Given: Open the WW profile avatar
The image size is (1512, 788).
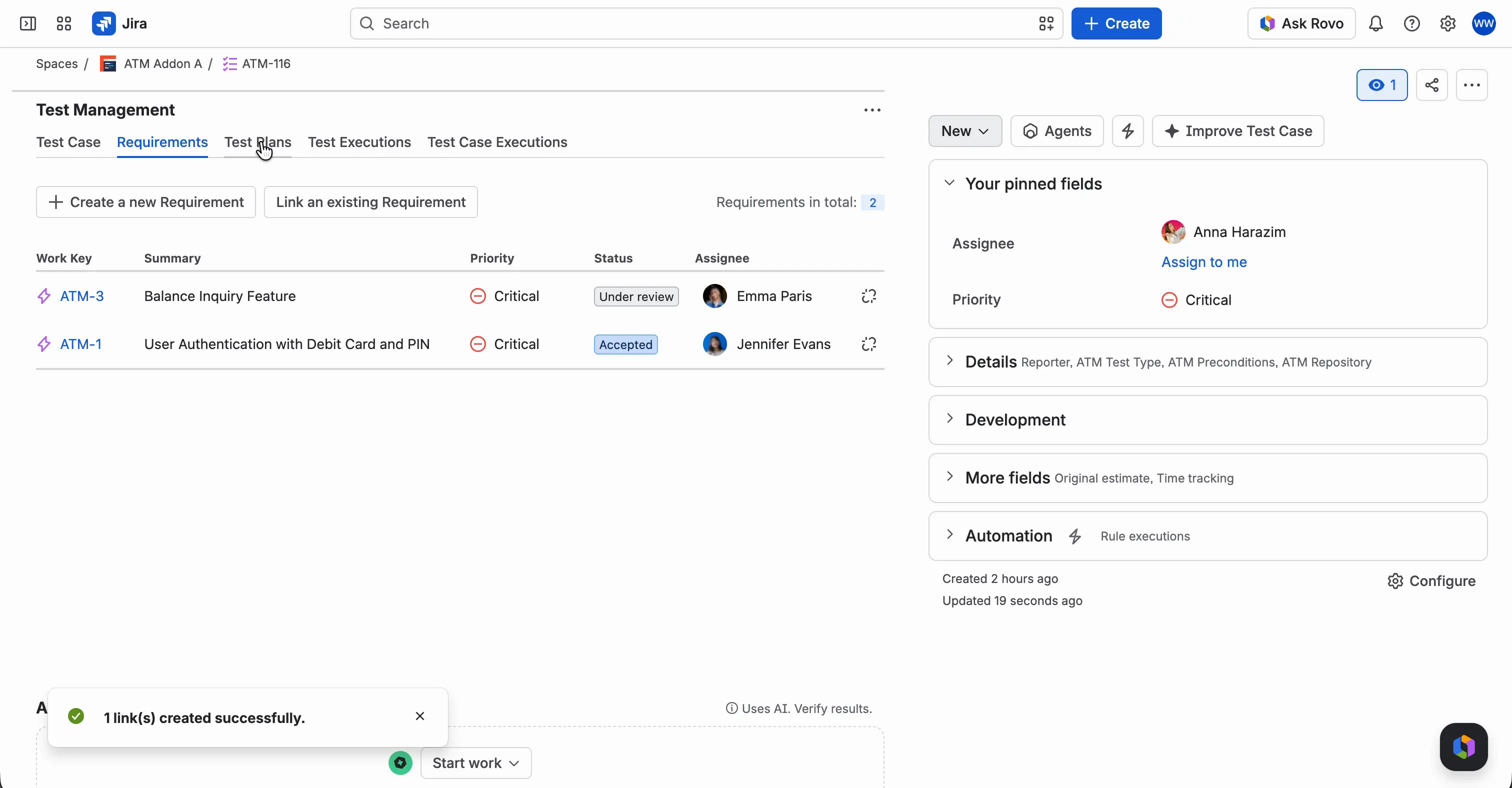Looking at the screenshot, I should (1483, 23).
